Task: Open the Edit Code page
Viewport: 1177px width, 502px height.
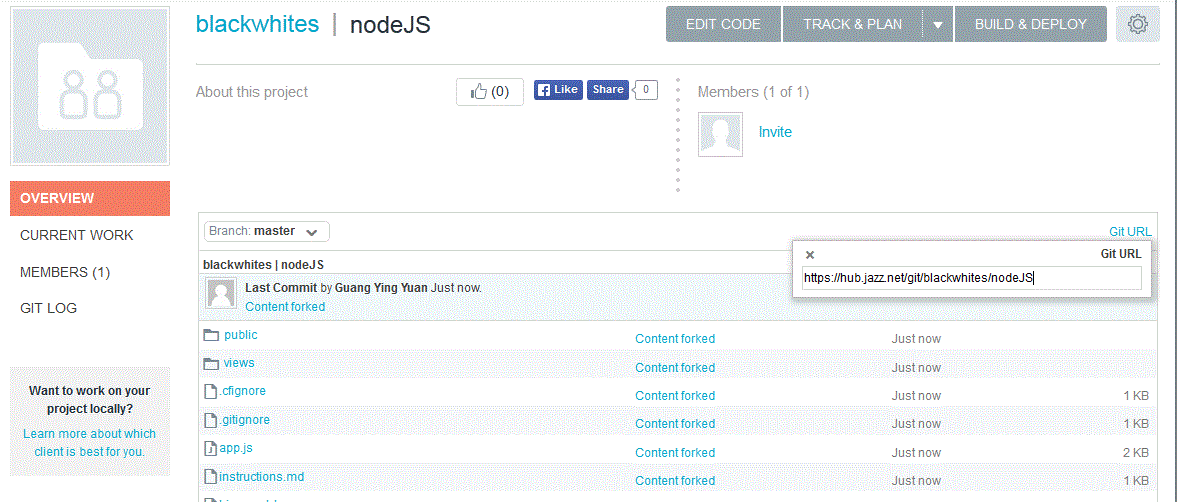Action: pyautogui.click(x=723, y=25)
